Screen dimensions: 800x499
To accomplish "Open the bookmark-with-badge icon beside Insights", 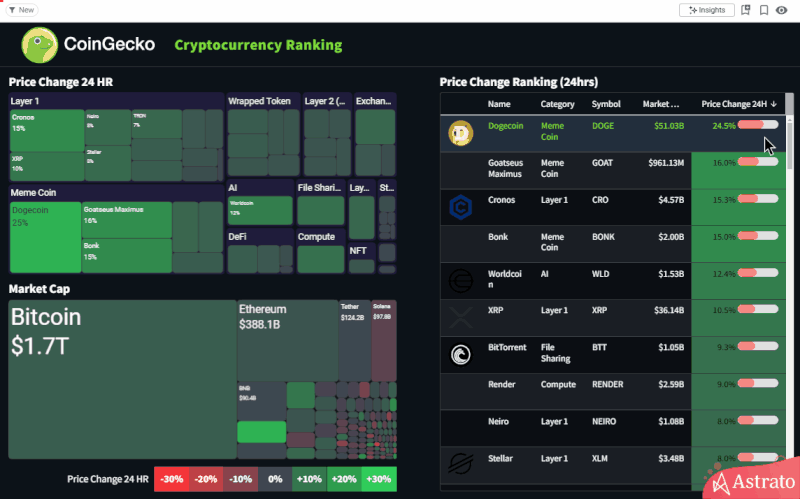I will click(745, 10).
